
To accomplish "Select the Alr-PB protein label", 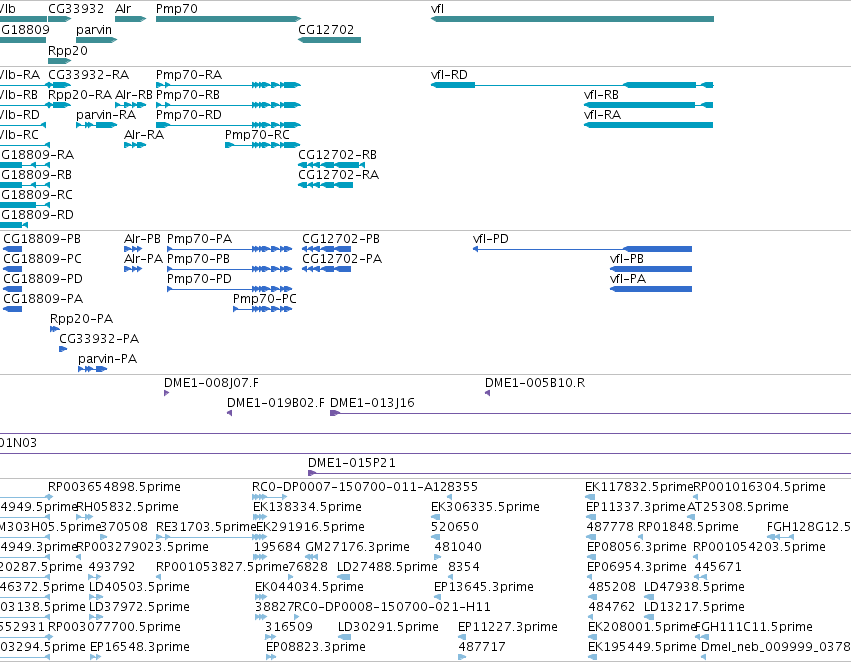I will pos(142,239).
